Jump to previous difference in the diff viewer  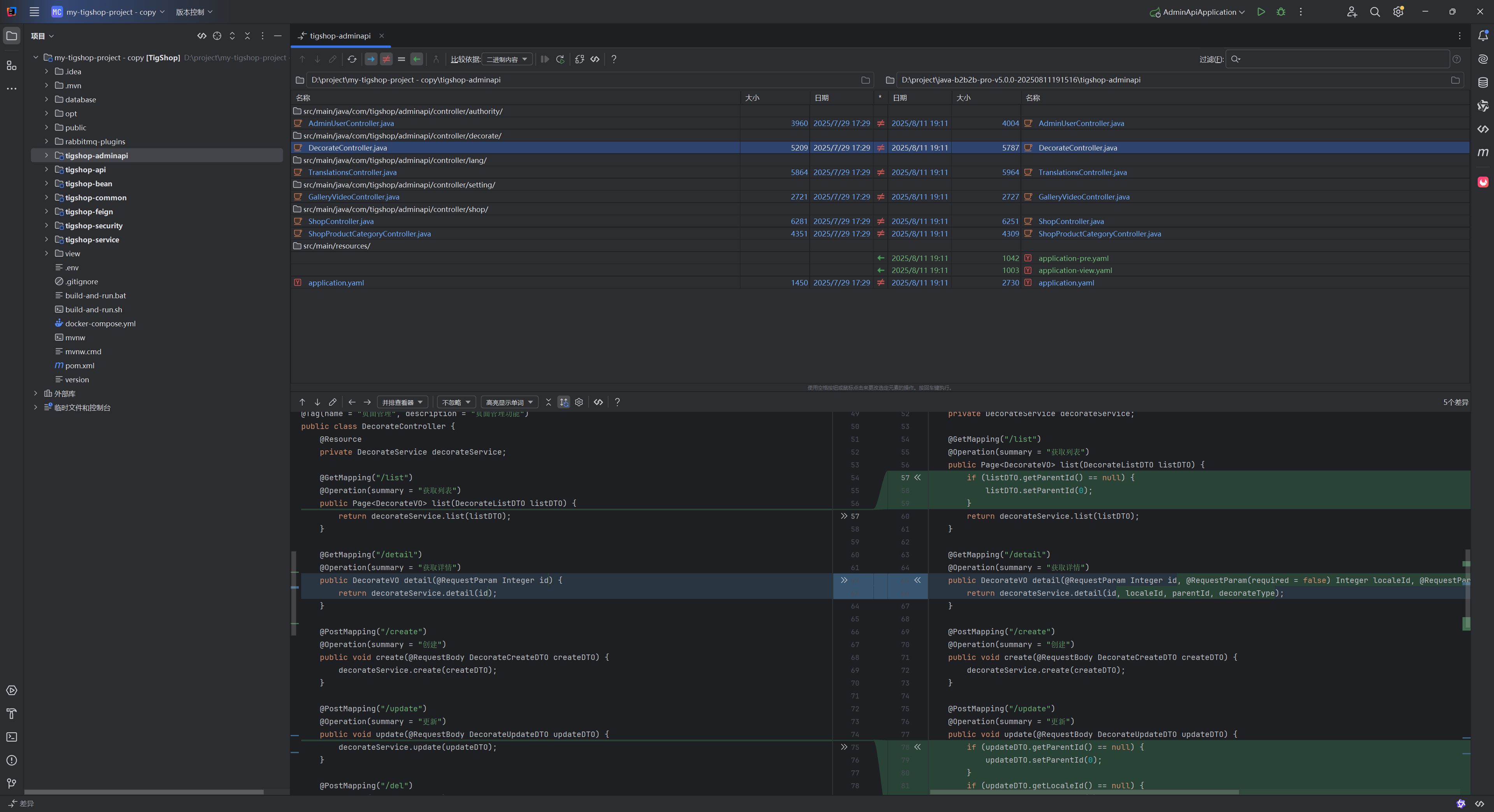[302, 402]
